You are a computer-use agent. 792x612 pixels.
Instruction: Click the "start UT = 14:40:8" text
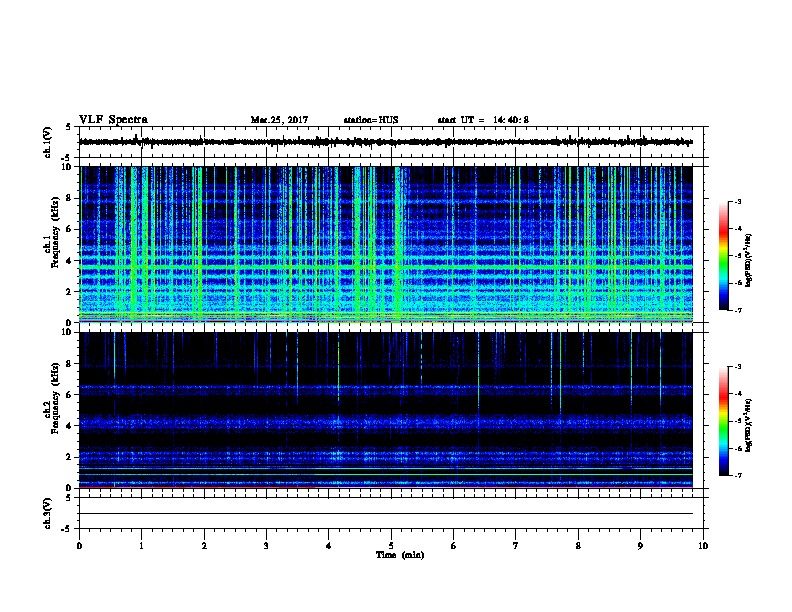pos(483,120)
